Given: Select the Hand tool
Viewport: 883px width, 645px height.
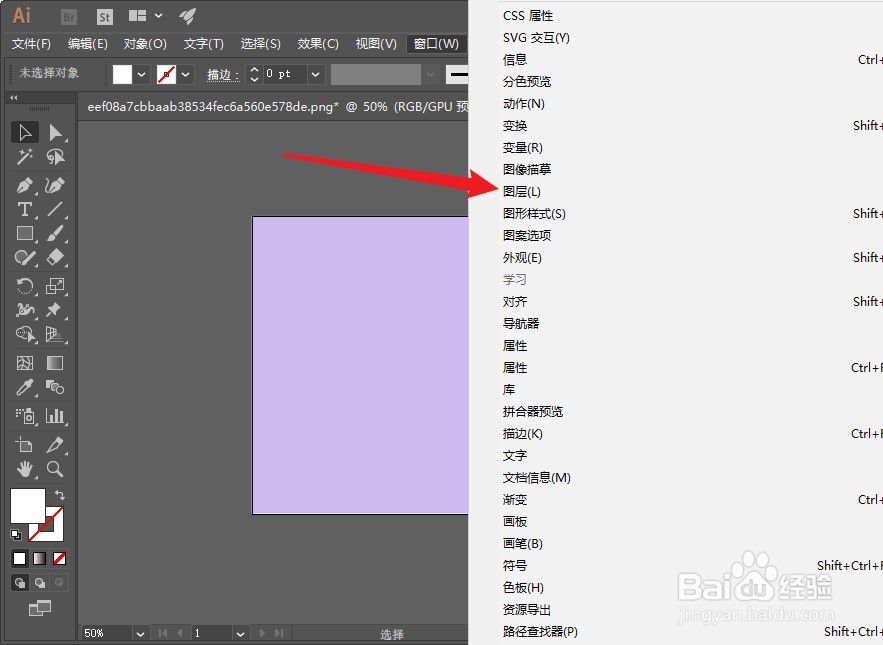Looking at the screenshot, I should pyautogui.click(x=25, y=469).
